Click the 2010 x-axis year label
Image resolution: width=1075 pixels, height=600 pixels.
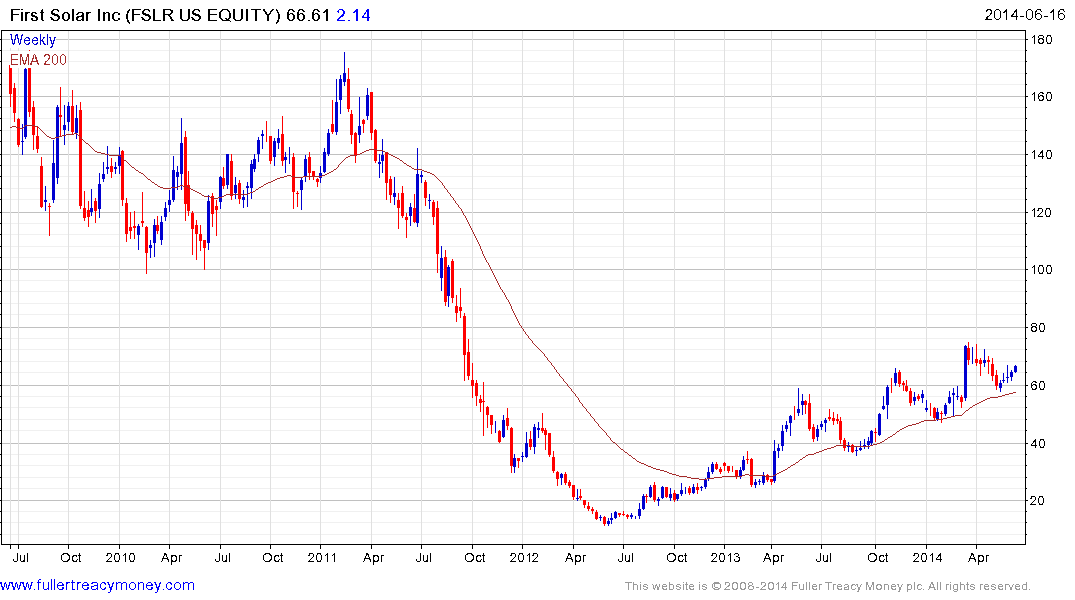click(120, 557)
